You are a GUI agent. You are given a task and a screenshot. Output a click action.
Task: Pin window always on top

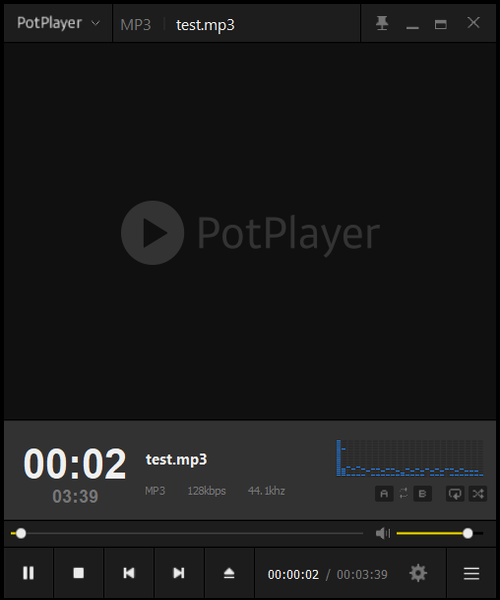point(382,23)
